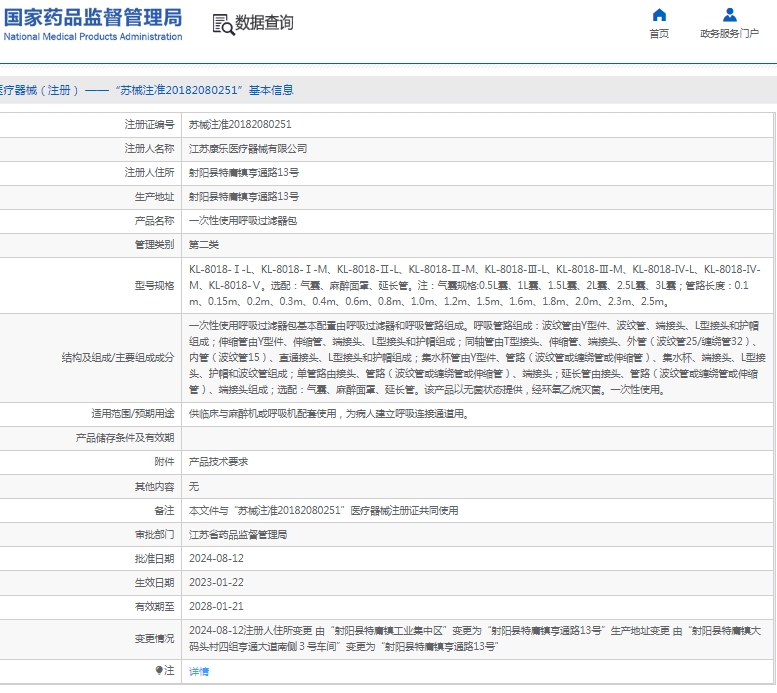Screen dimensions: 777x693
Task: Click the 产品技术要求 attachment text
Action: 218,462
